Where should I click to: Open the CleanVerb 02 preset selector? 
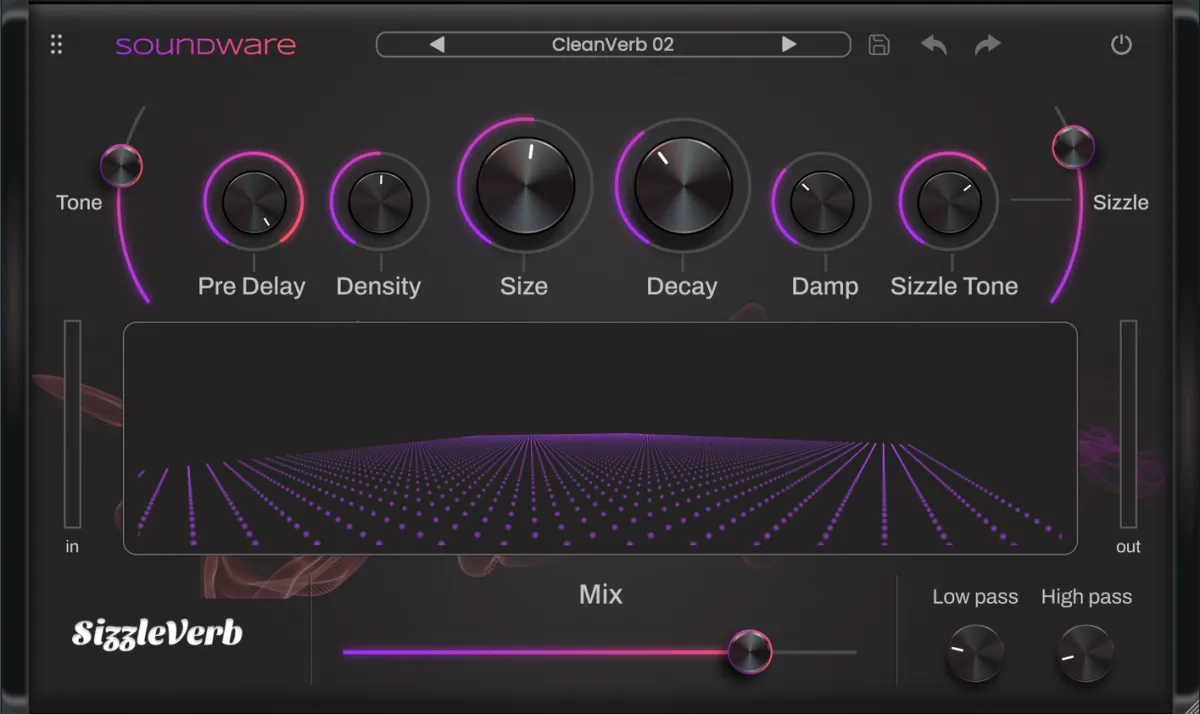pos(613,44)
